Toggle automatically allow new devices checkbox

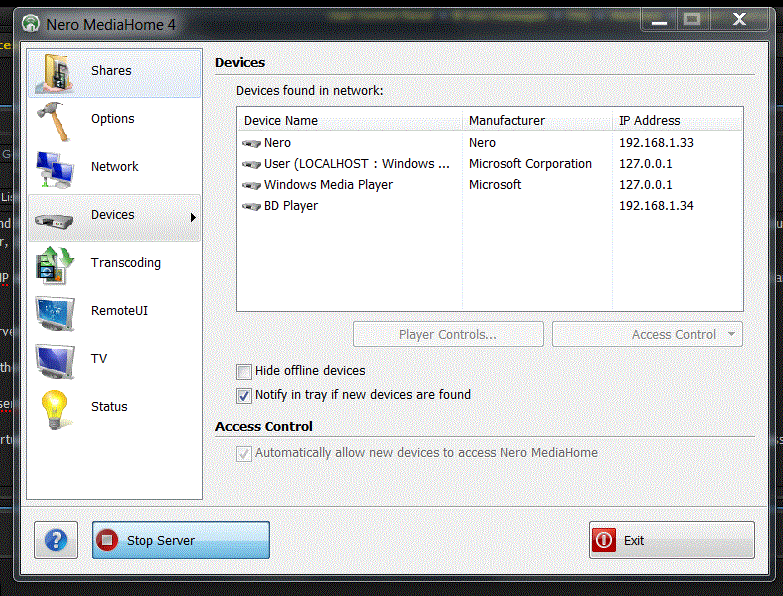click(244, 453)
